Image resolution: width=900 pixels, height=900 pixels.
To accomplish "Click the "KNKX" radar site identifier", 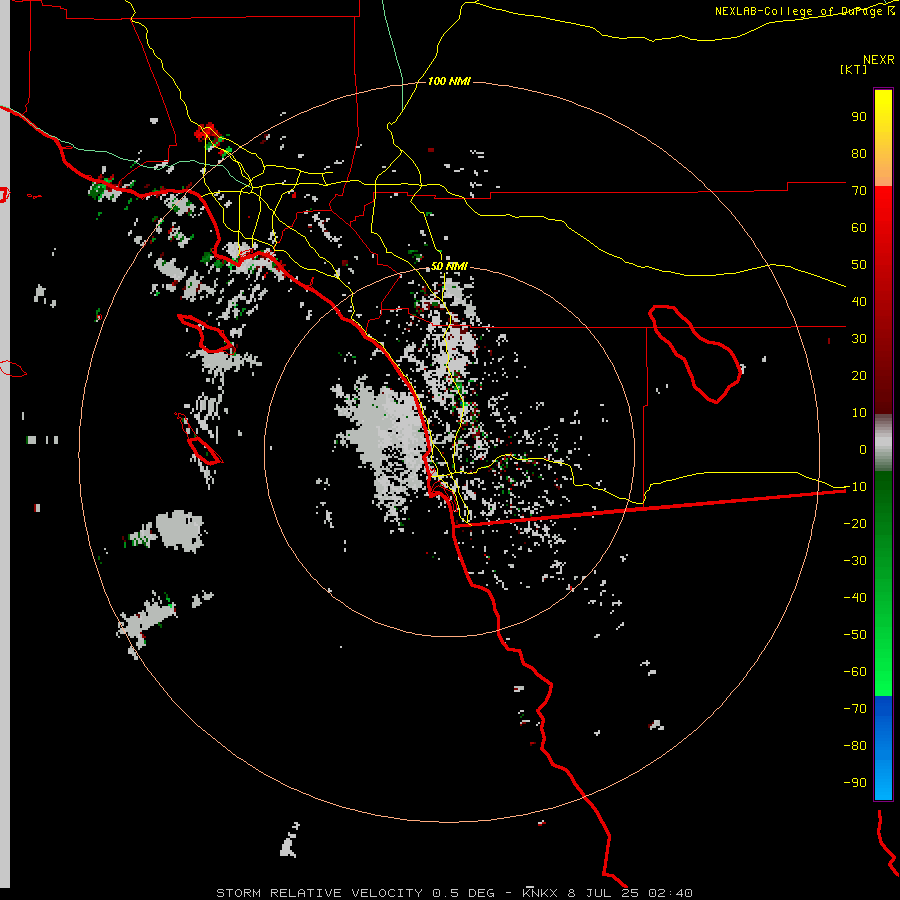I will click(540, 893).
